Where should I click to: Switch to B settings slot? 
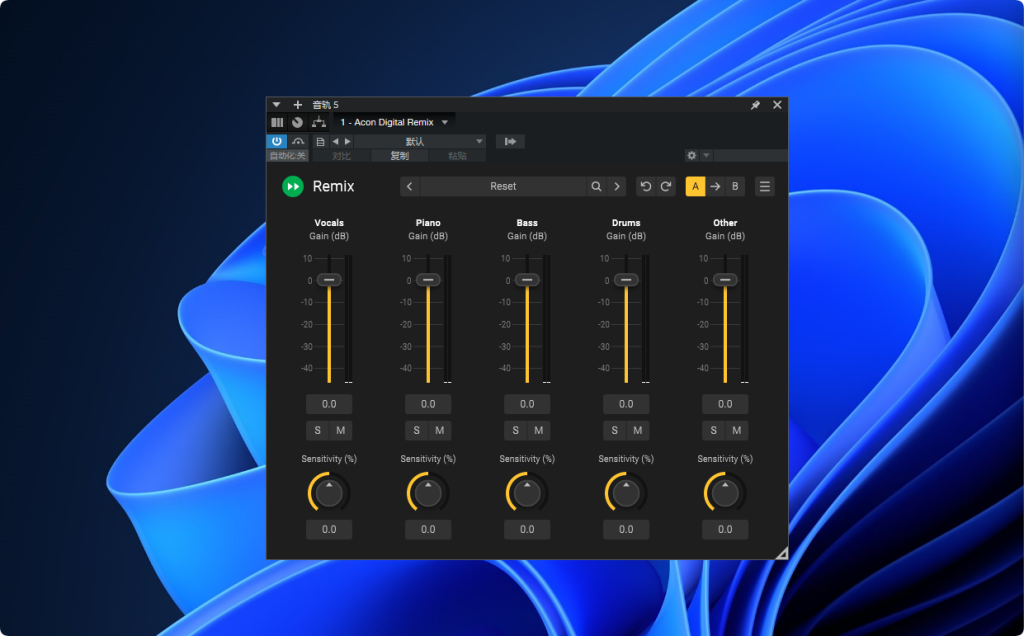(x=735, y=186)
